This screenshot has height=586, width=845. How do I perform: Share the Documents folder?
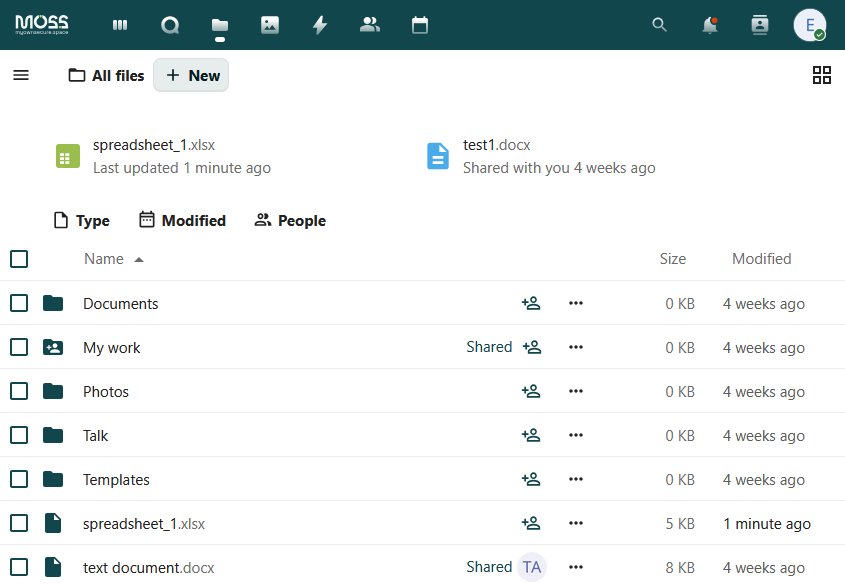pyautogui.click(x=531, y=303)
